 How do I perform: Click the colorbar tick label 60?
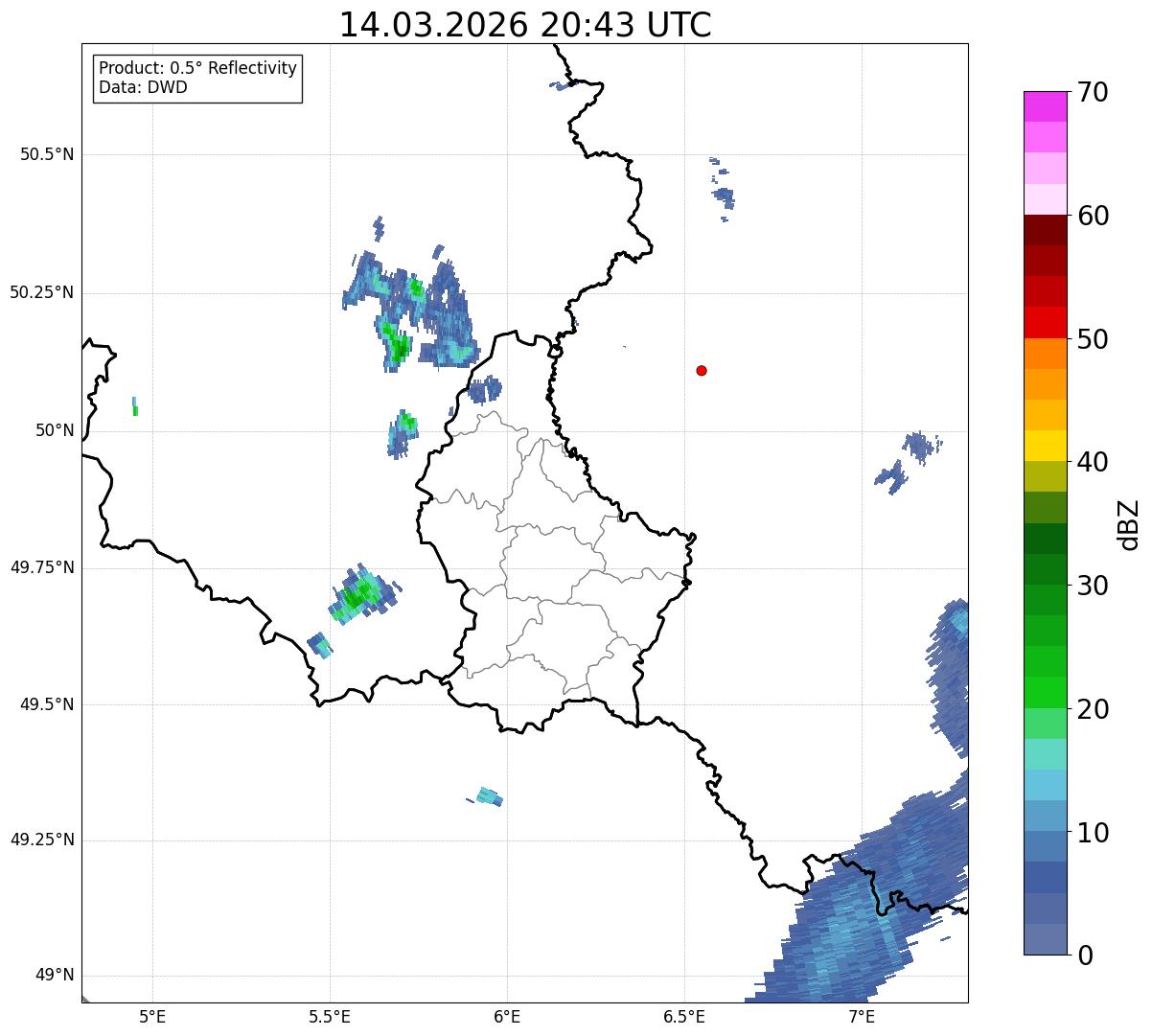(1093, 217)
